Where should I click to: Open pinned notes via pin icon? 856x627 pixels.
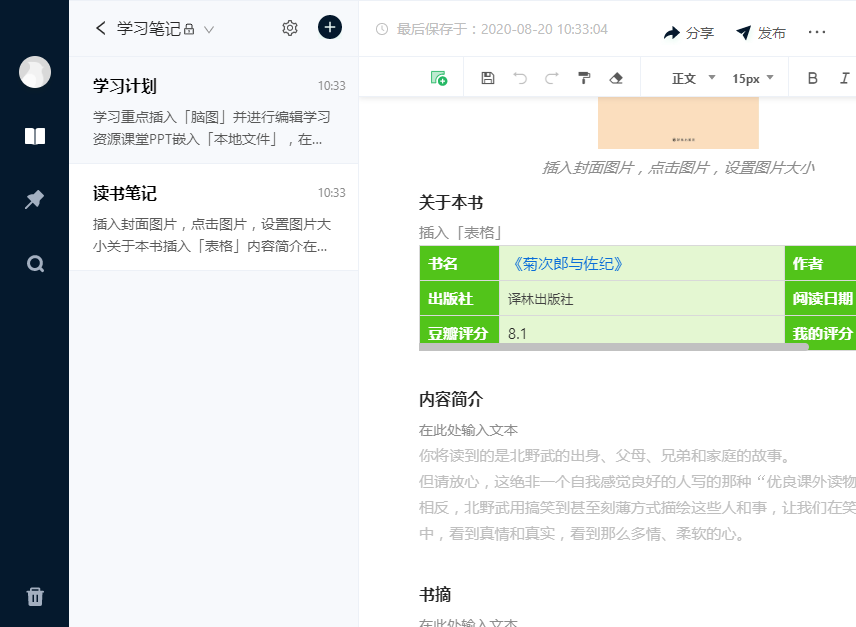35,200
